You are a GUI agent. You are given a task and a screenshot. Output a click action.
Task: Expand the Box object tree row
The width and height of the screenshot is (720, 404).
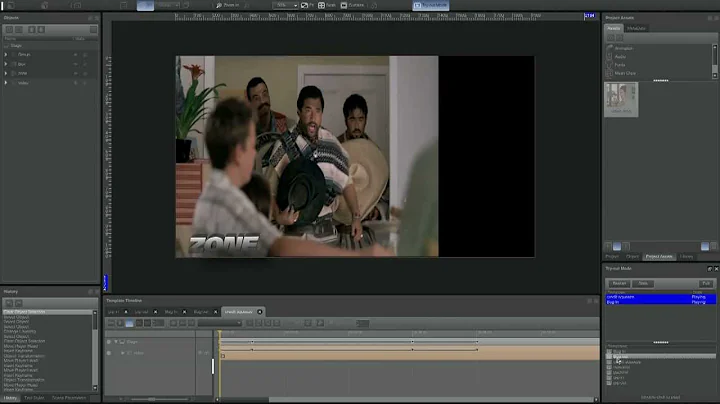click(6, 64)
